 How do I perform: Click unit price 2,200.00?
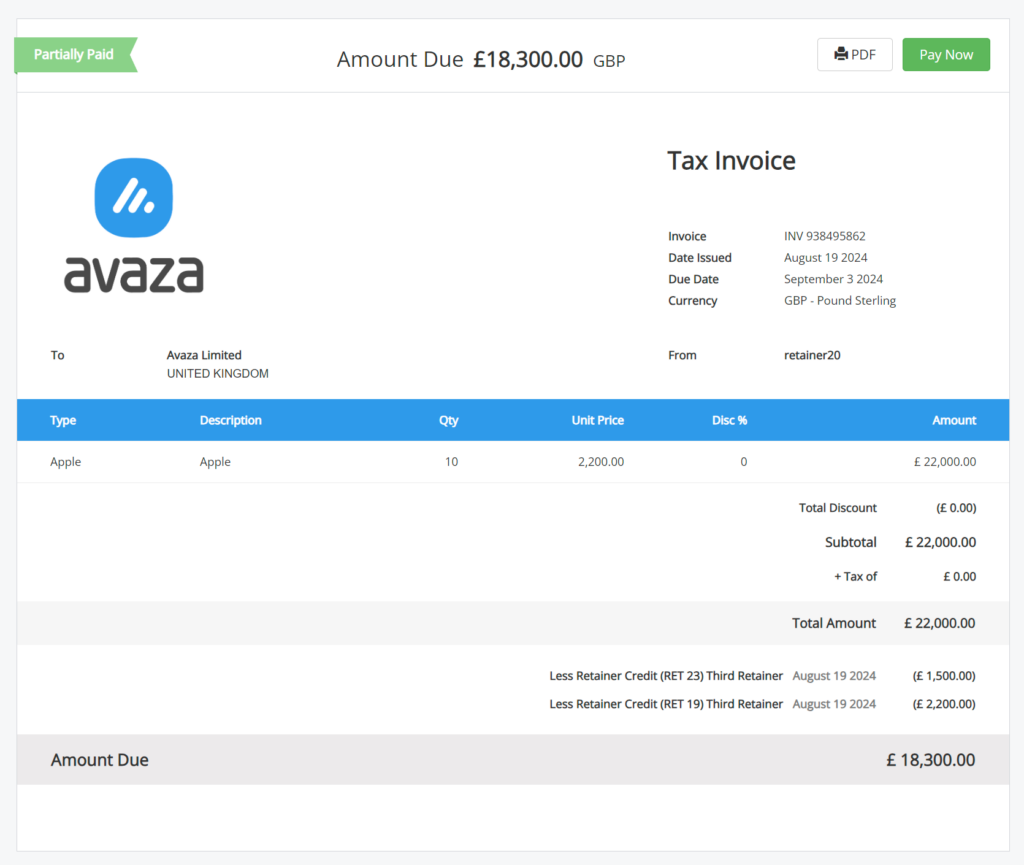pyautogui.click(x=601, y=462)
